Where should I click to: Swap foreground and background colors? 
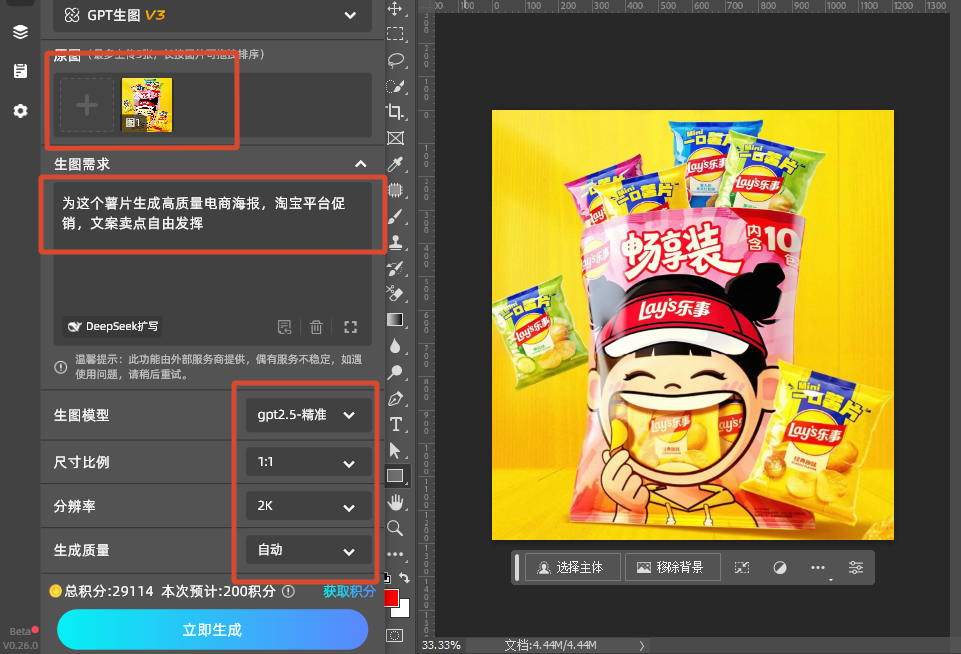pos(405,577)
